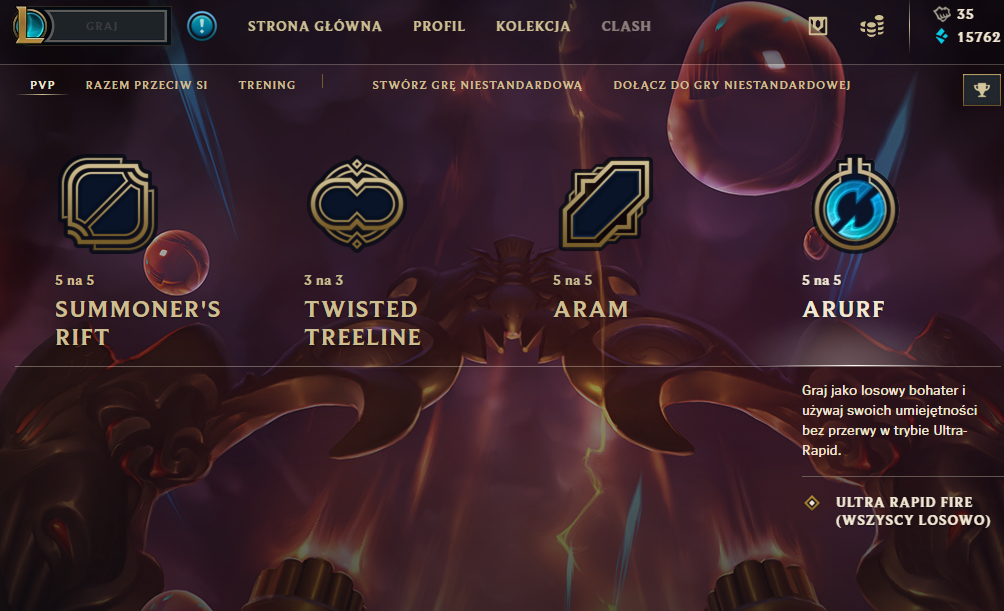Open the Trening tab
Viewport: 1004px width, 611px height.
267,85
